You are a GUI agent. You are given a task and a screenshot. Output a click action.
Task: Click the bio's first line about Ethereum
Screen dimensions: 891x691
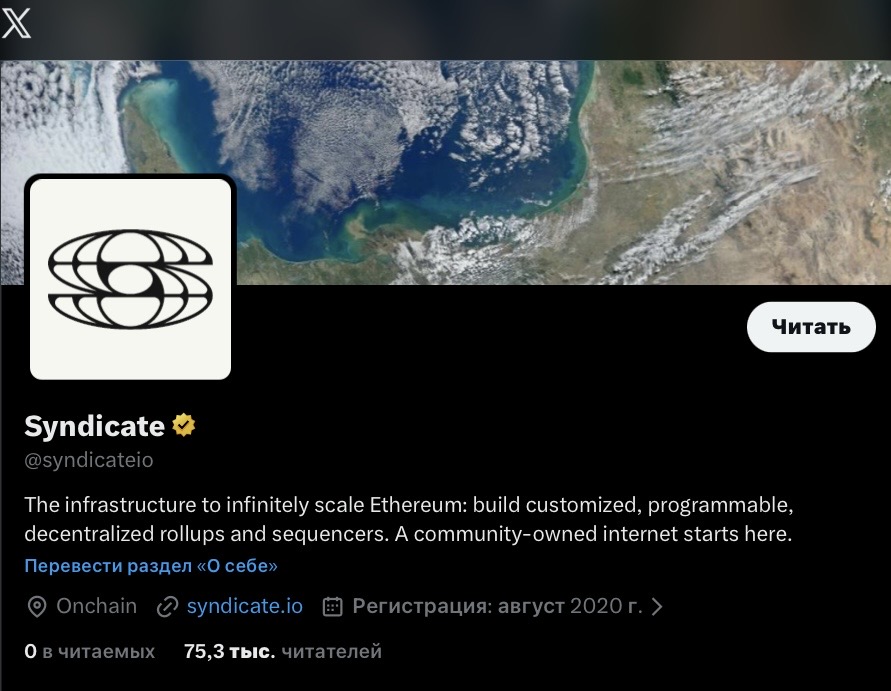click(408, 503)
